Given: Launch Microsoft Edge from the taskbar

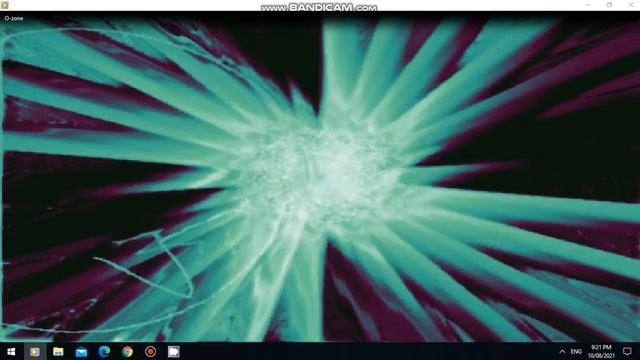Looking at the screenshot, I should coord(104,351).
